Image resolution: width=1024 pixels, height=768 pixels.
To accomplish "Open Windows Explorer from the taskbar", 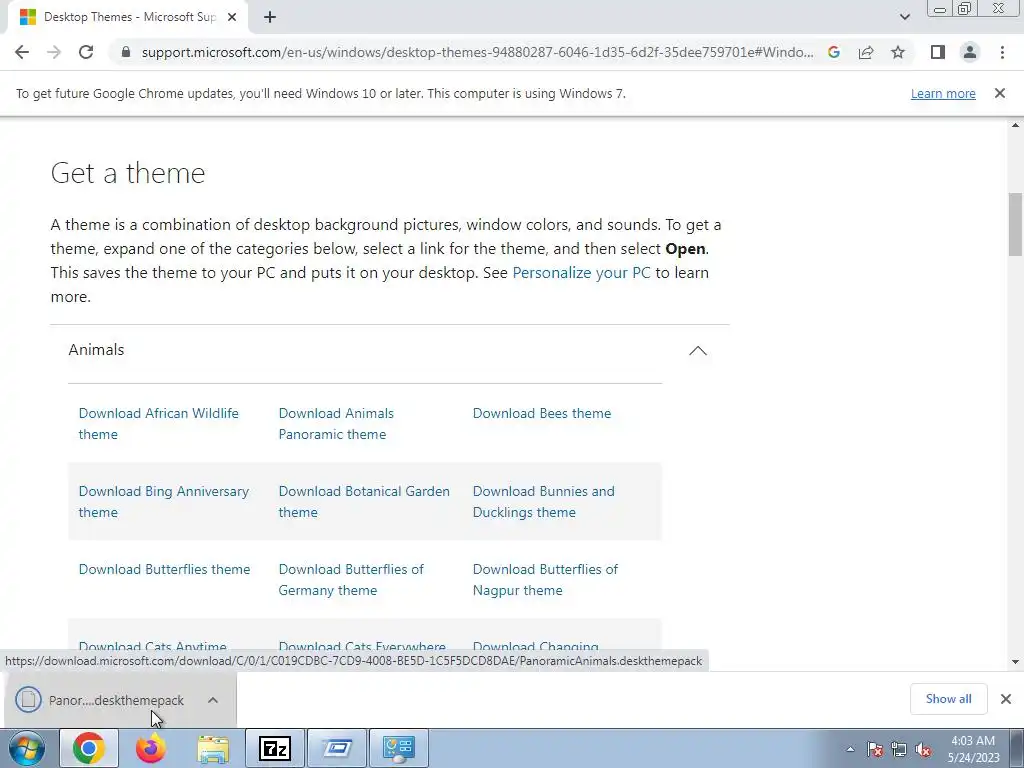I will pos(214,748).
